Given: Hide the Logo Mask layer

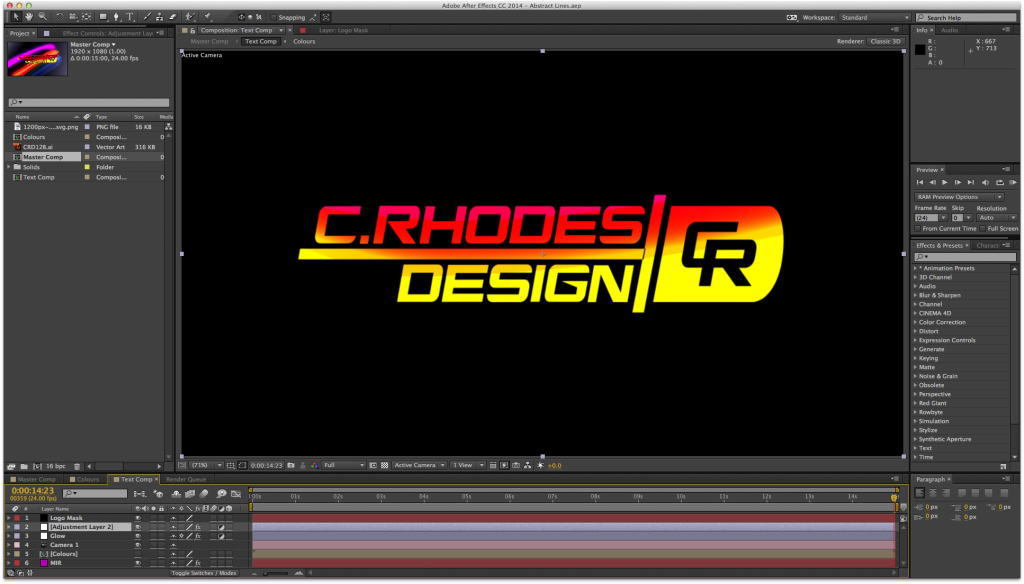Looking at the screenshot, I should click(x=138, y=518).
